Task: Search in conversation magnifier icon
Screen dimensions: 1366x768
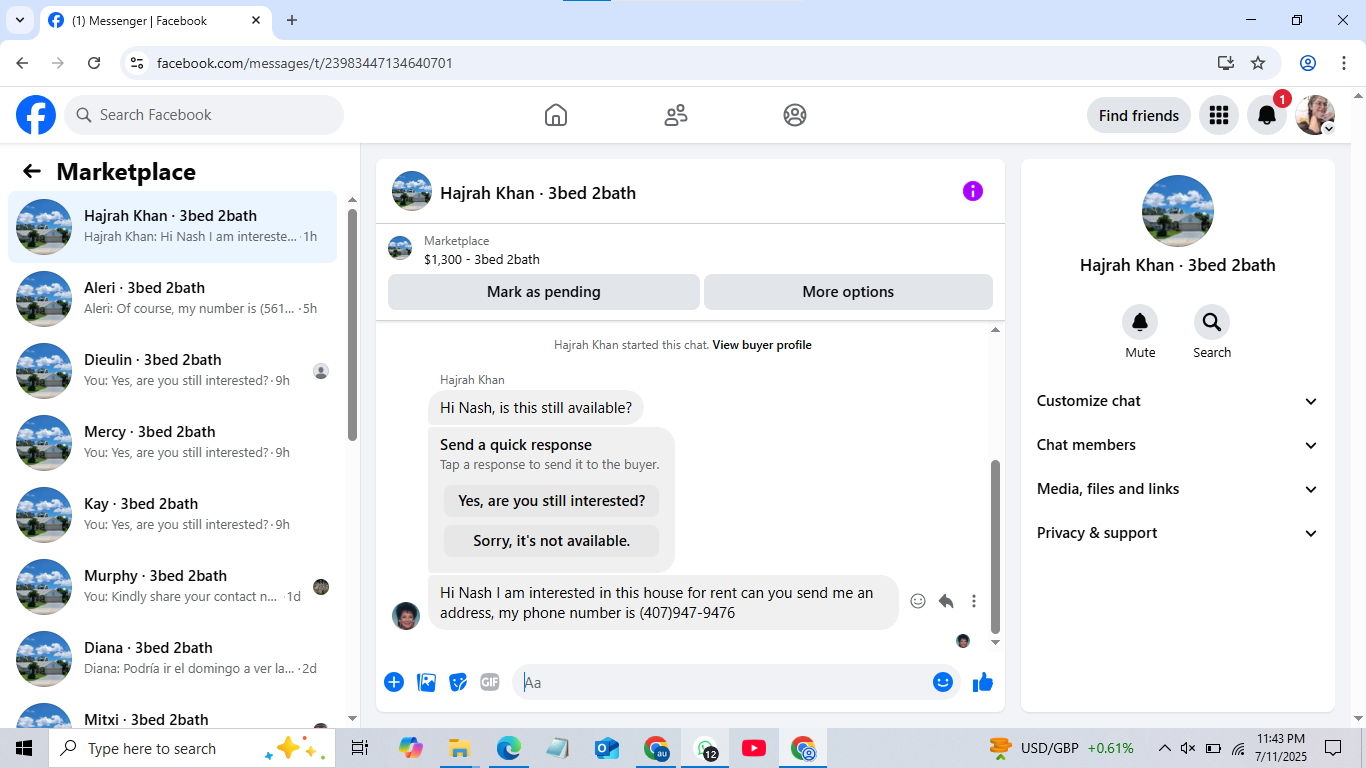Action: tap(1212, 322)
